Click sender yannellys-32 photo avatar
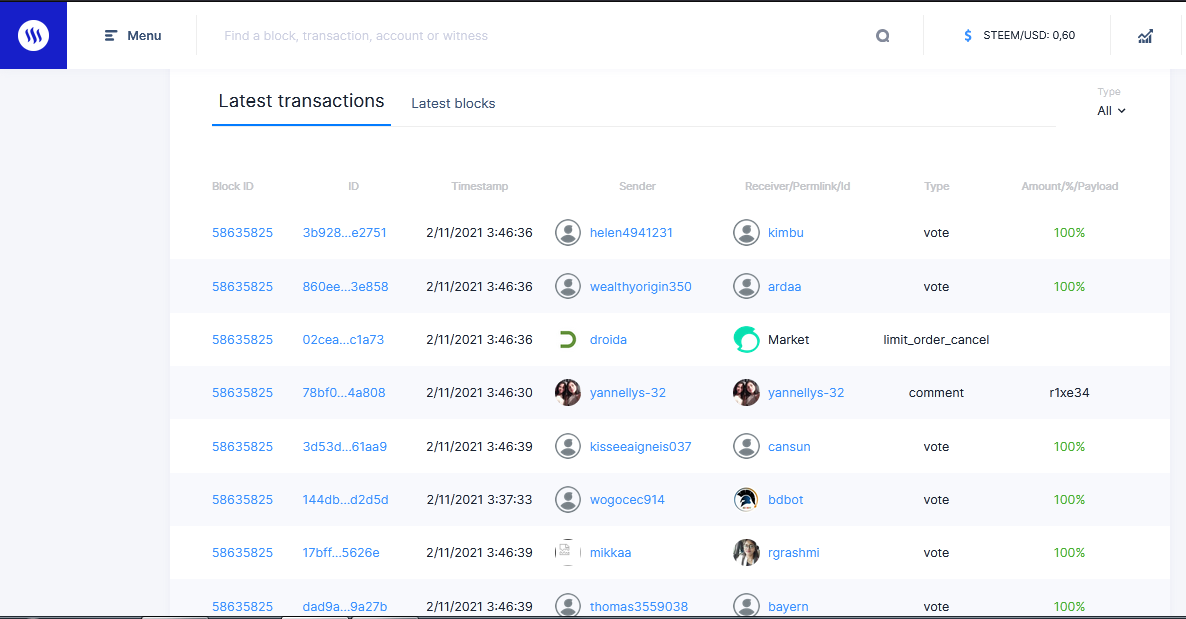Image resolution: width=1186 pixels, height=619 pixels. 568,393
